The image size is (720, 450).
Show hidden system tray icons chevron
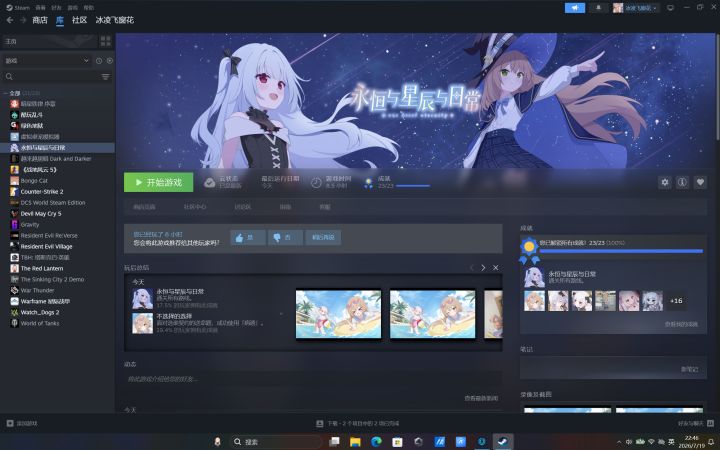[x=619, y=442]
